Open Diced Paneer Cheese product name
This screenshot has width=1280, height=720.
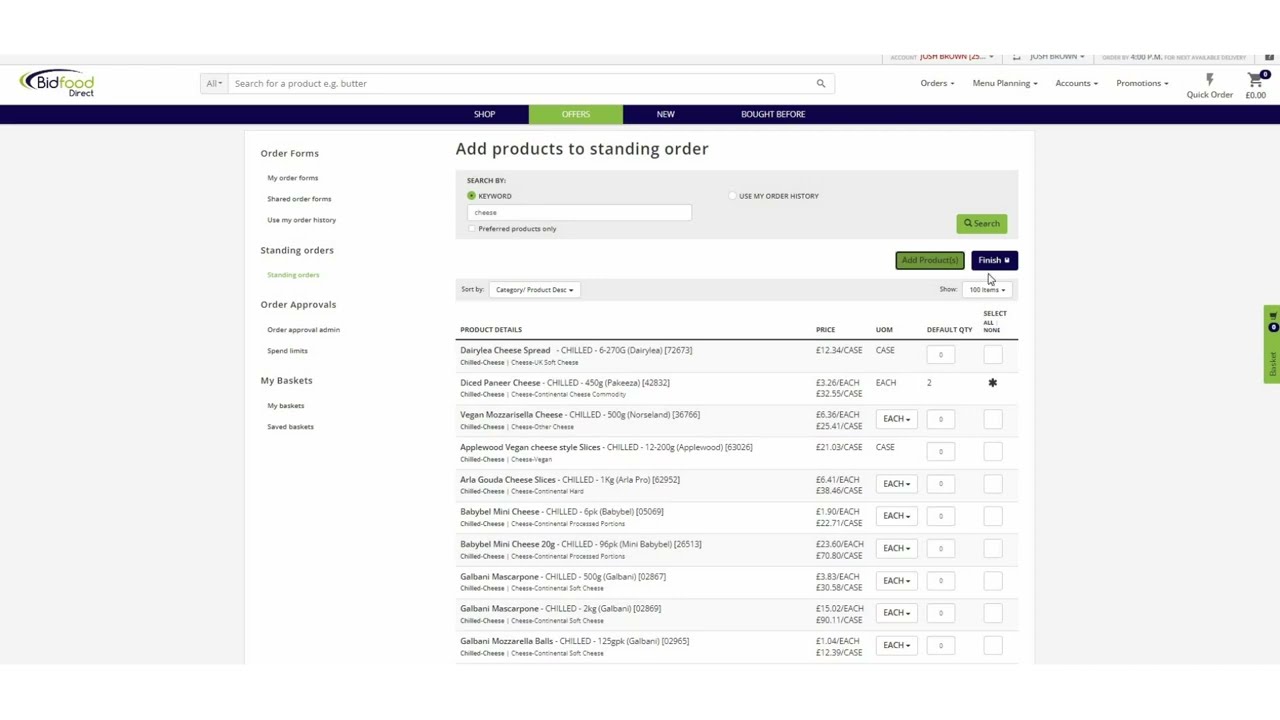click(500, 382)
